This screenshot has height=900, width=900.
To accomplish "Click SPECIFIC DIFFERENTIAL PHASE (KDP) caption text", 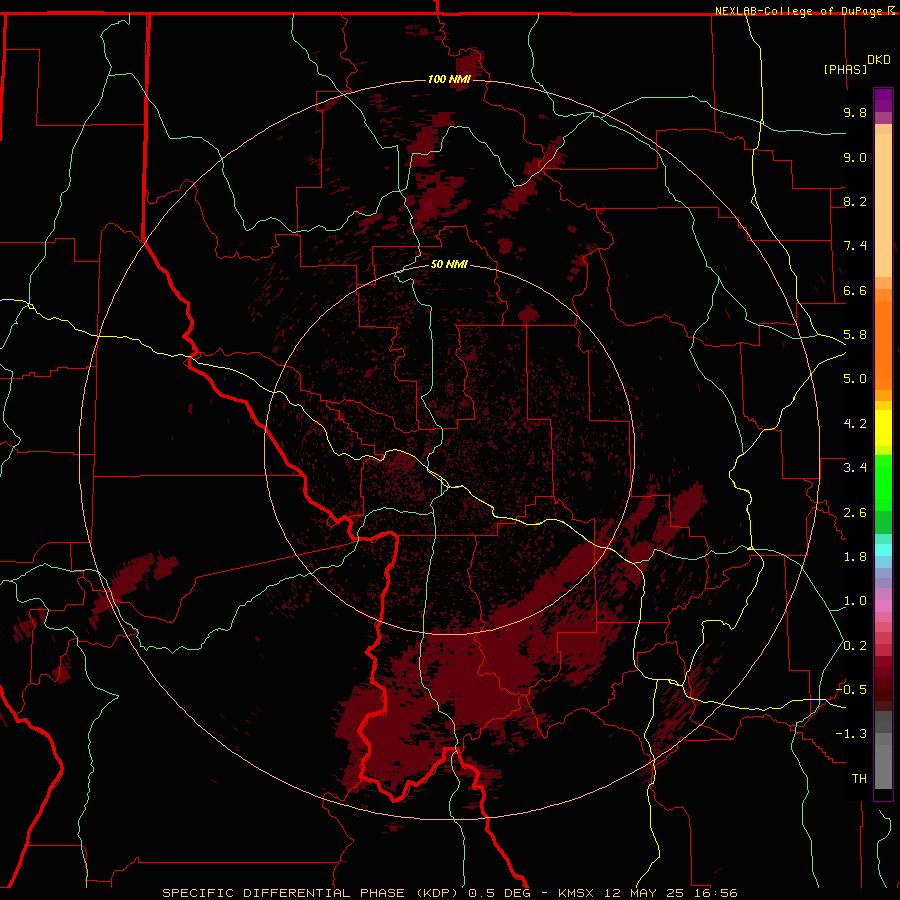I will pos(308,893).
